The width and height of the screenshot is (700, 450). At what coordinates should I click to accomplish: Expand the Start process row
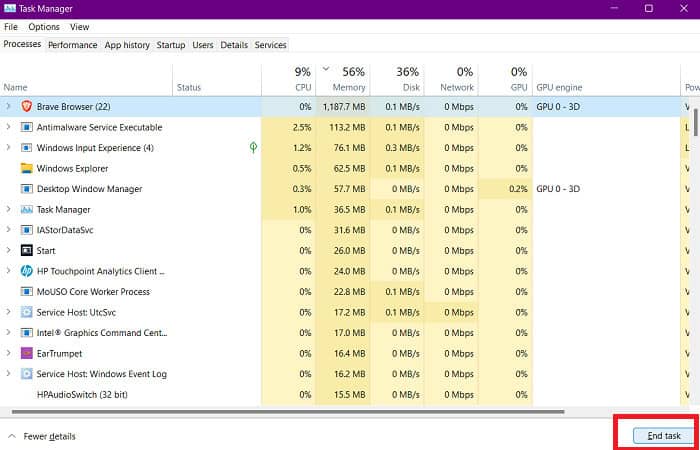point(8,250)
